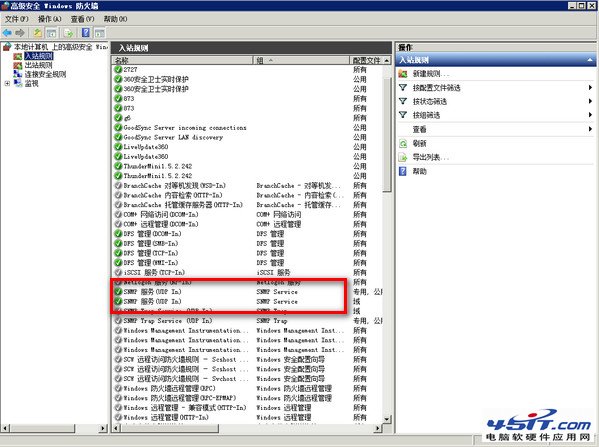Open the 按组筛选 submenu arrow
This screenshot has height=447, width=599.
590,115
